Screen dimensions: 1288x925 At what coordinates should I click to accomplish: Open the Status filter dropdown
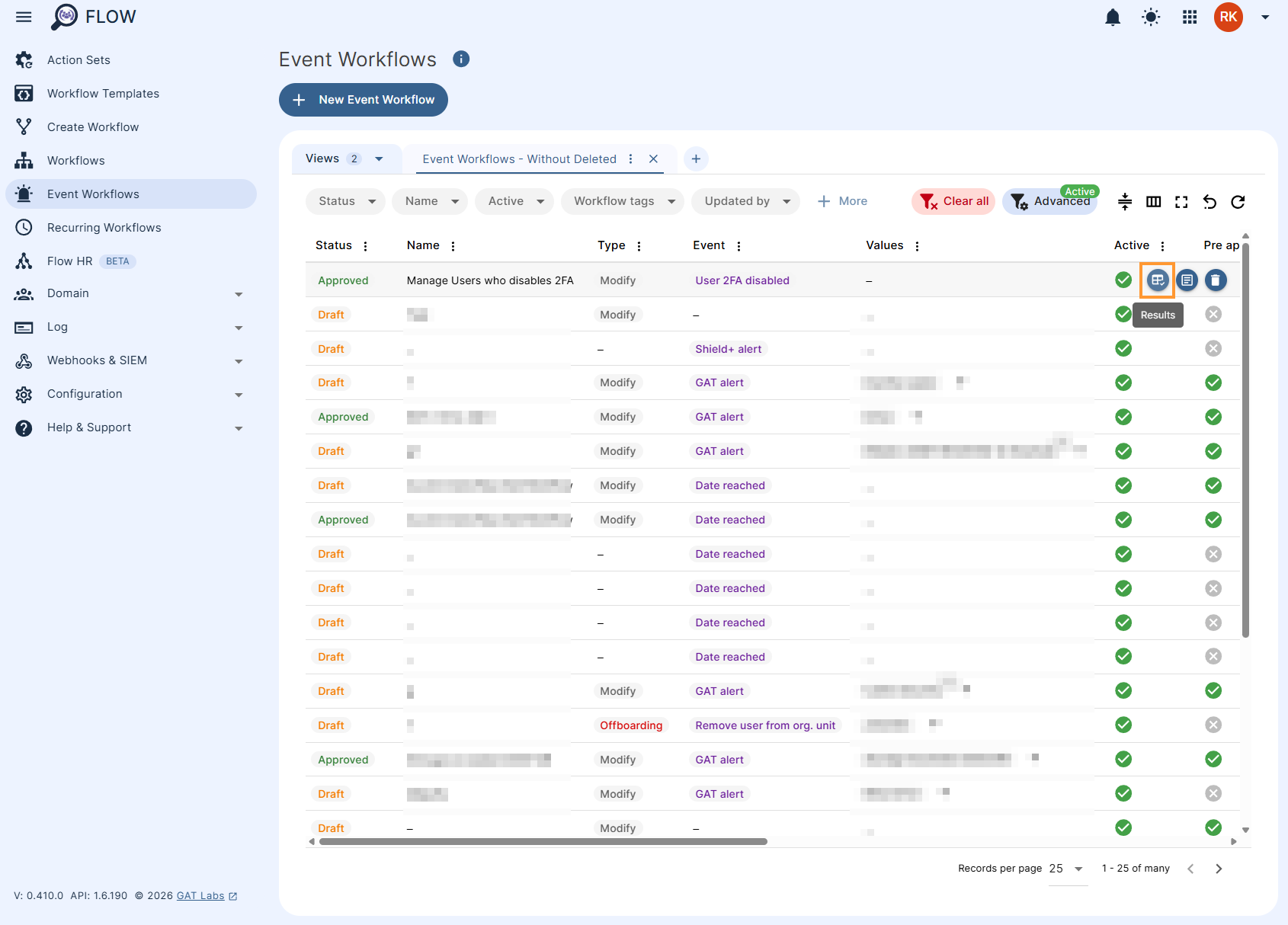[x=344, y=201]
